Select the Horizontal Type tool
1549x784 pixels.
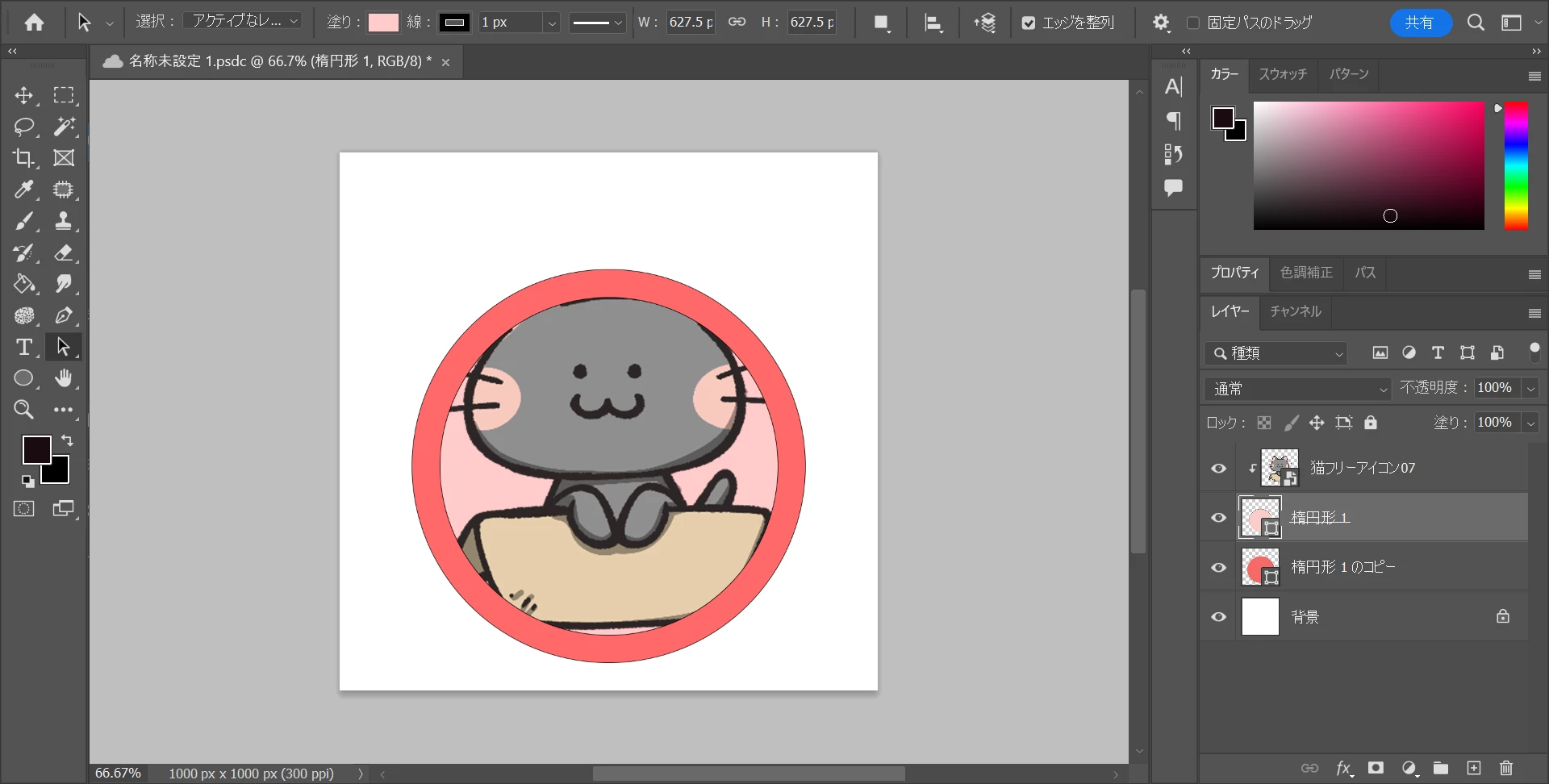tap(23, 347)
